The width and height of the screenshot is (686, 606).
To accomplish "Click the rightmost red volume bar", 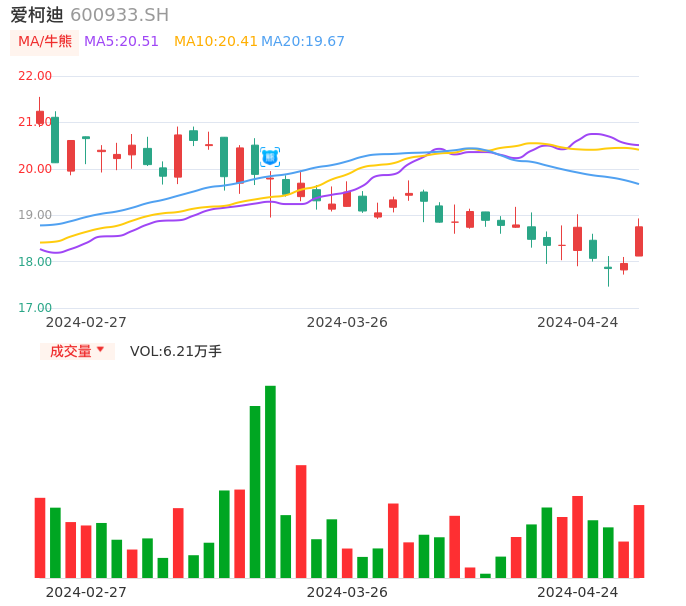I will tap(639, 541).
